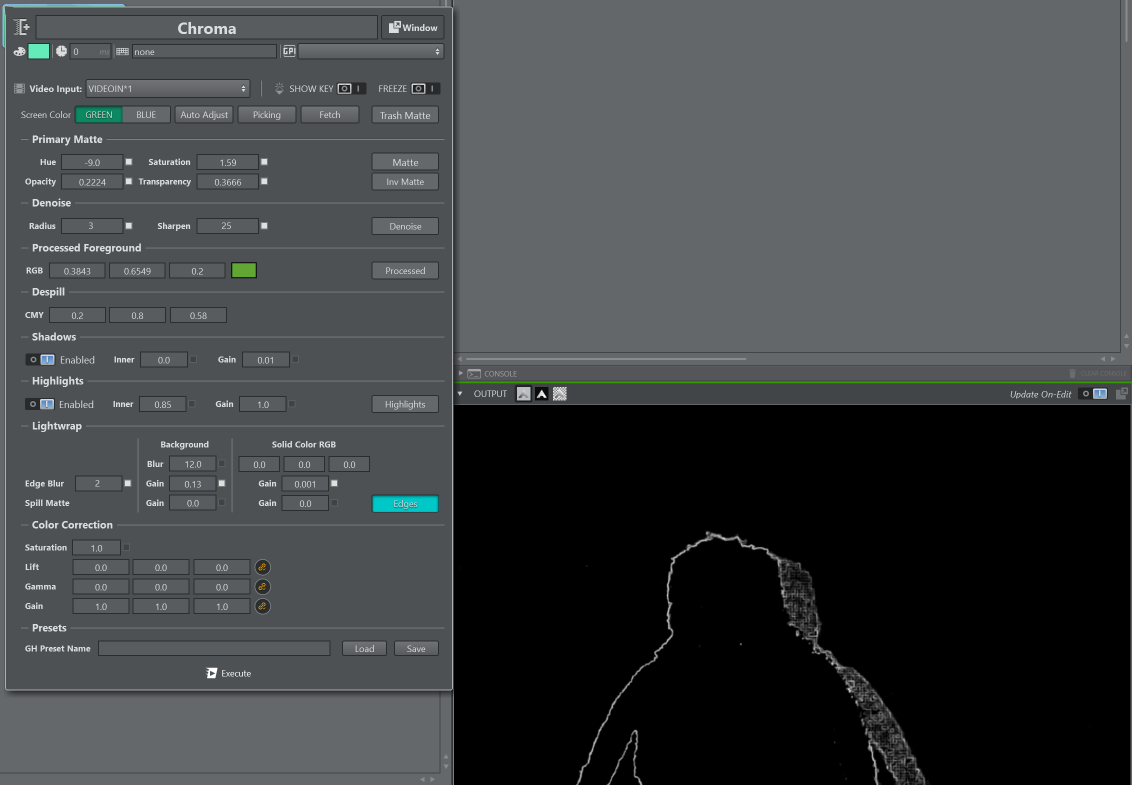Select the BLUE screen color option
The image size is (1132, 785).
(146, 115)
